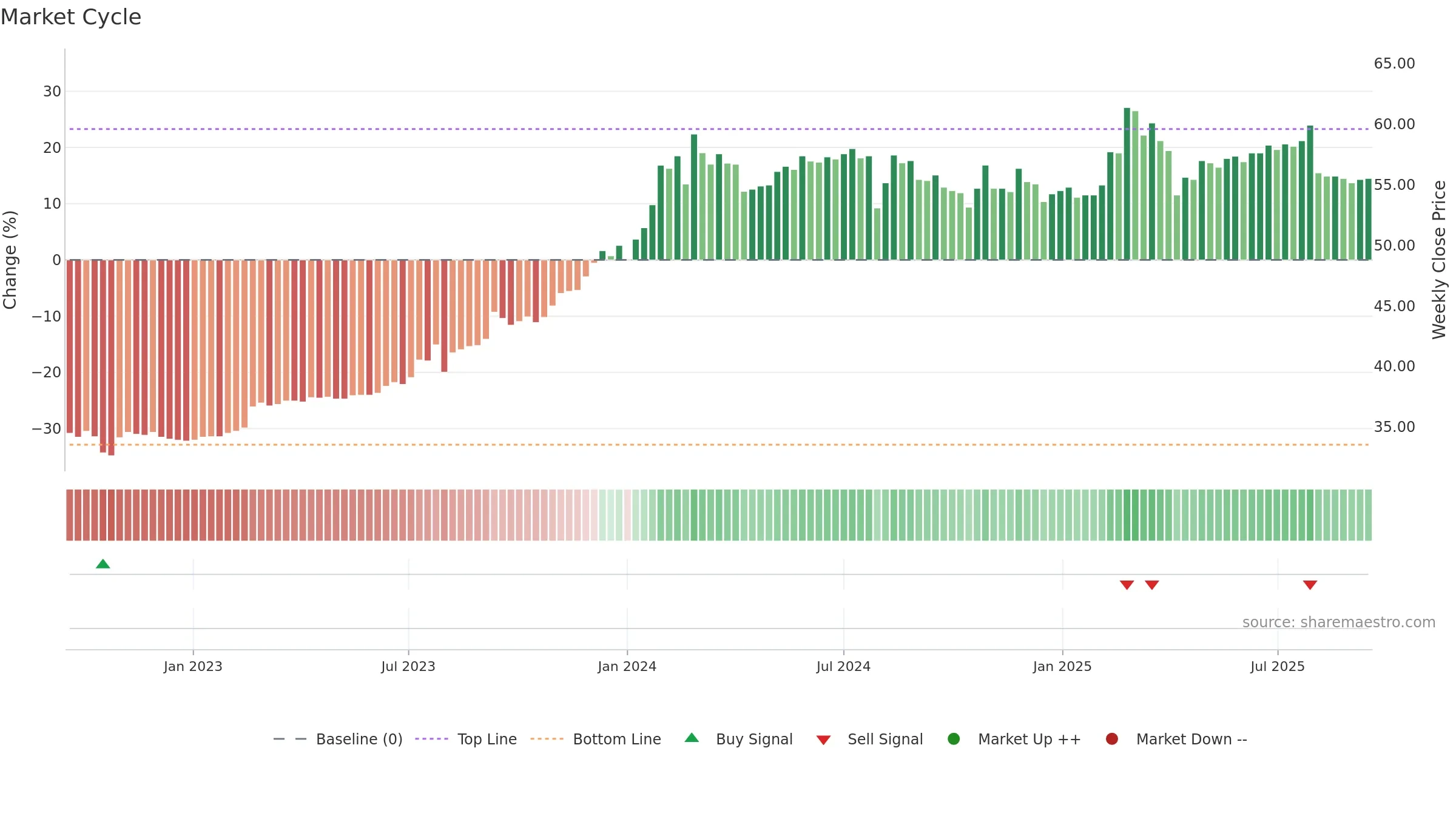Click the 10 change axis label
The image size is (1456, 819).
52,204
